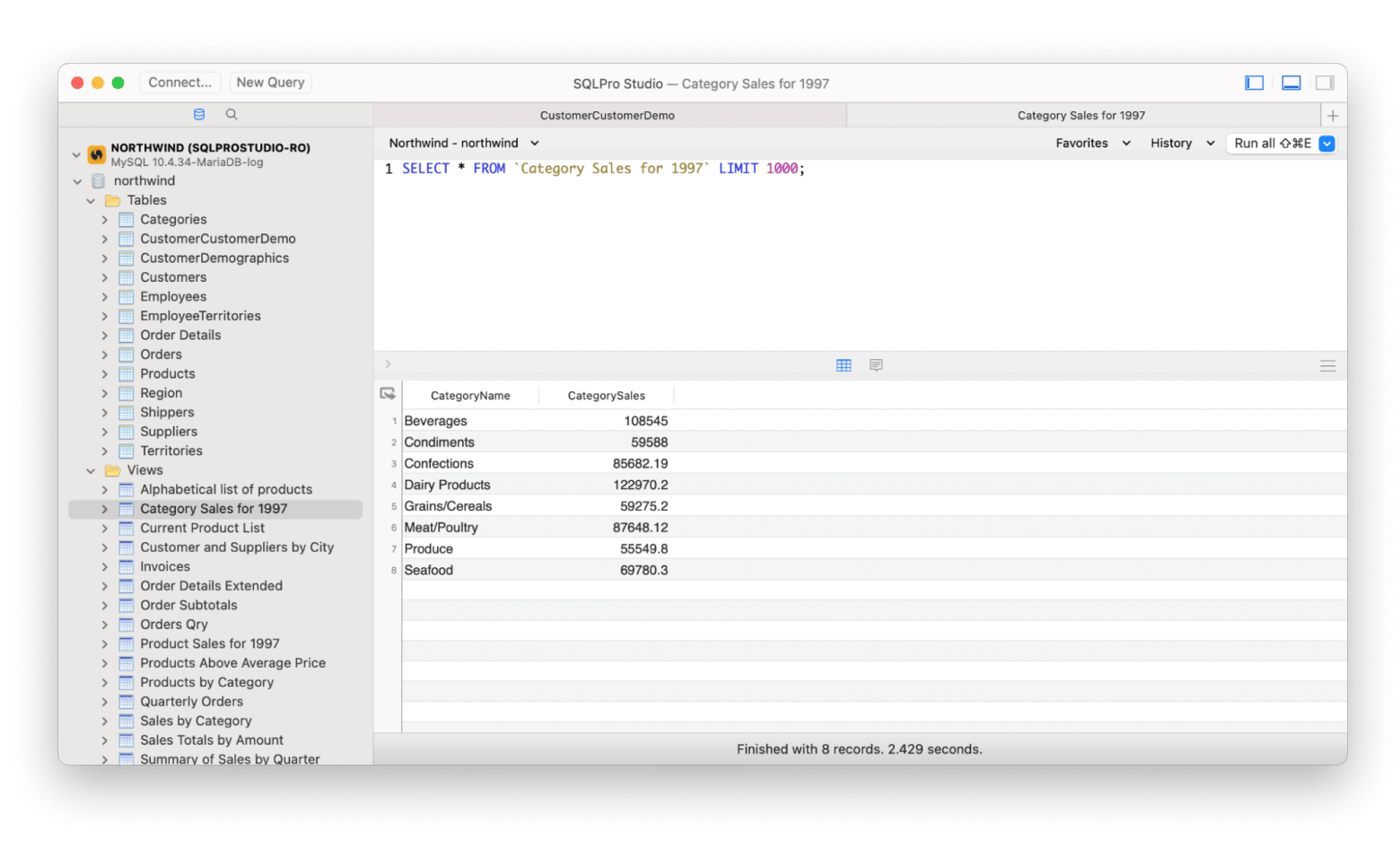Show the query messages view icon

(x=876, y=365)
